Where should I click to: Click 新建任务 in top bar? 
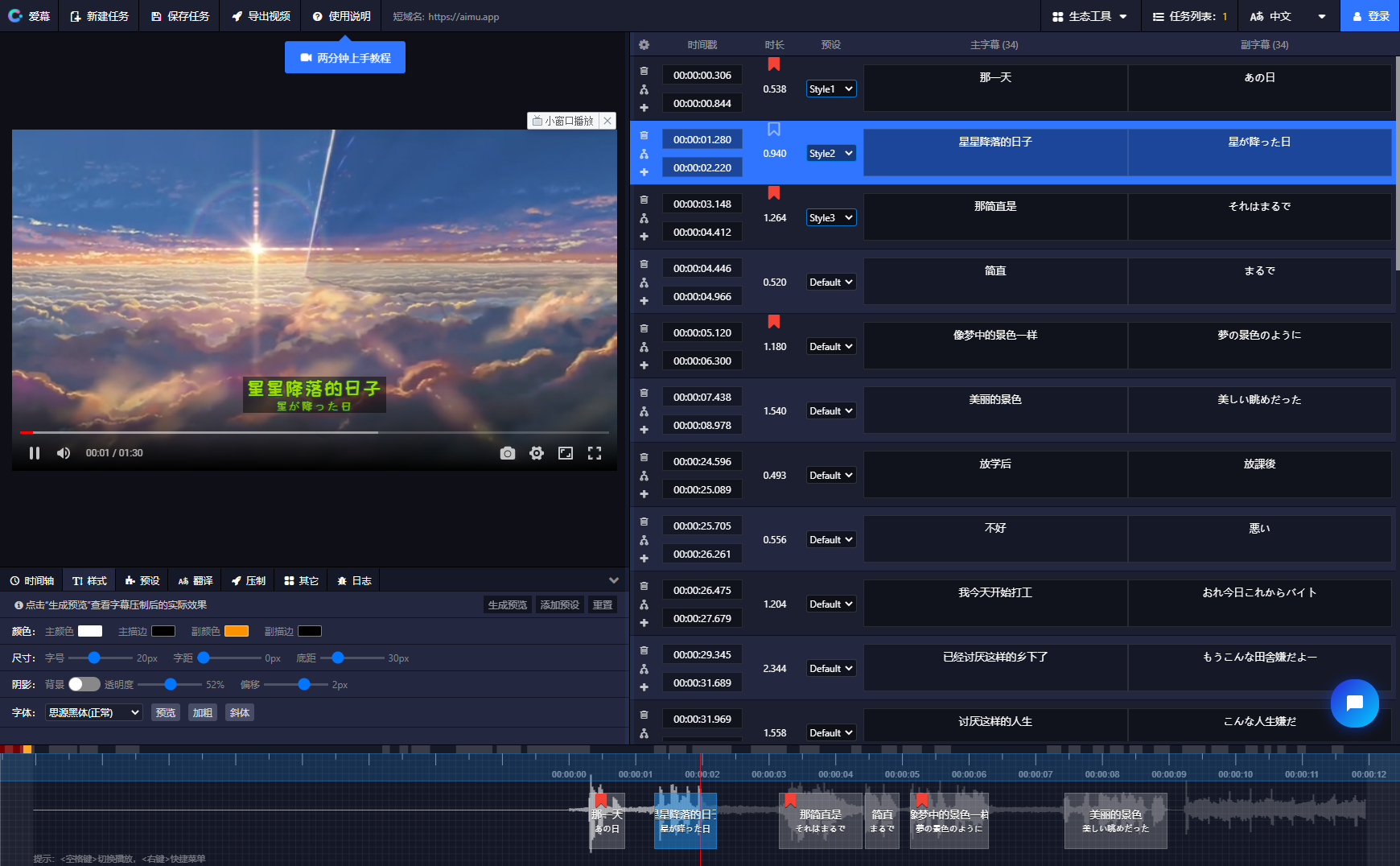[x=100, y=16]
